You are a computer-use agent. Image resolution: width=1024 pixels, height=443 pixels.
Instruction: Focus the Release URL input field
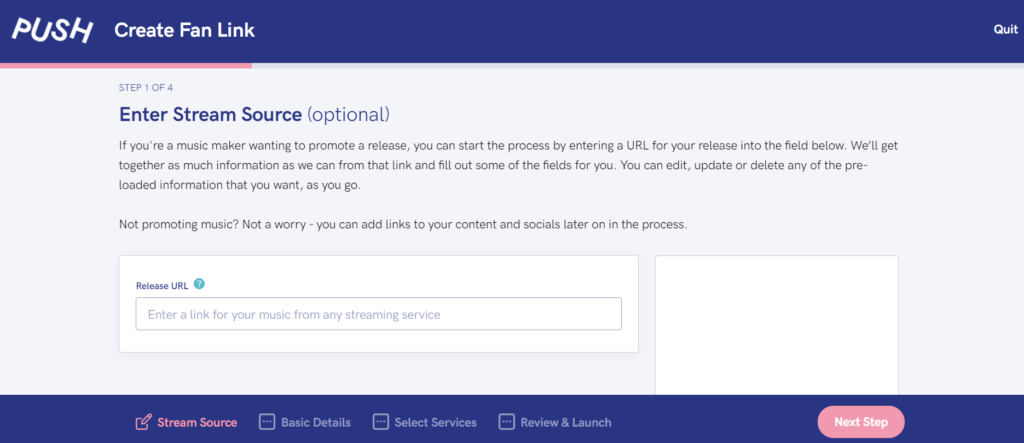click(x=379, y=314)
